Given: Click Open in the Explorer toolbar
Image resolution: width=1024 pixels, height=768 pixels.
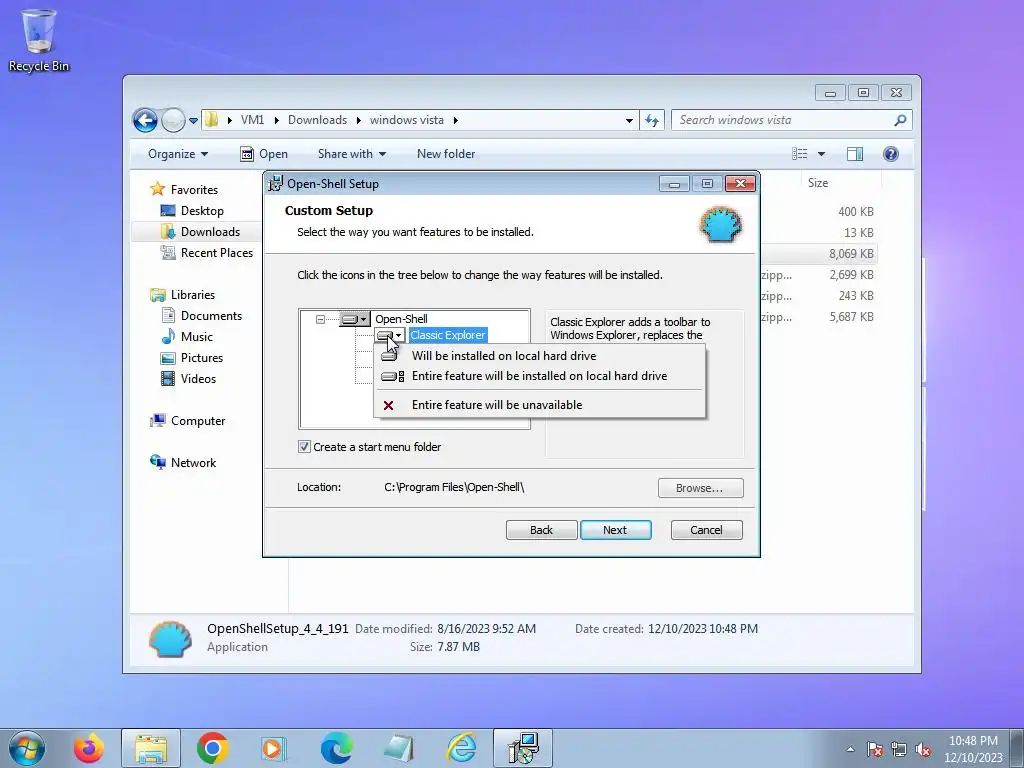Looking at the screenshot, I should point(264,154).
